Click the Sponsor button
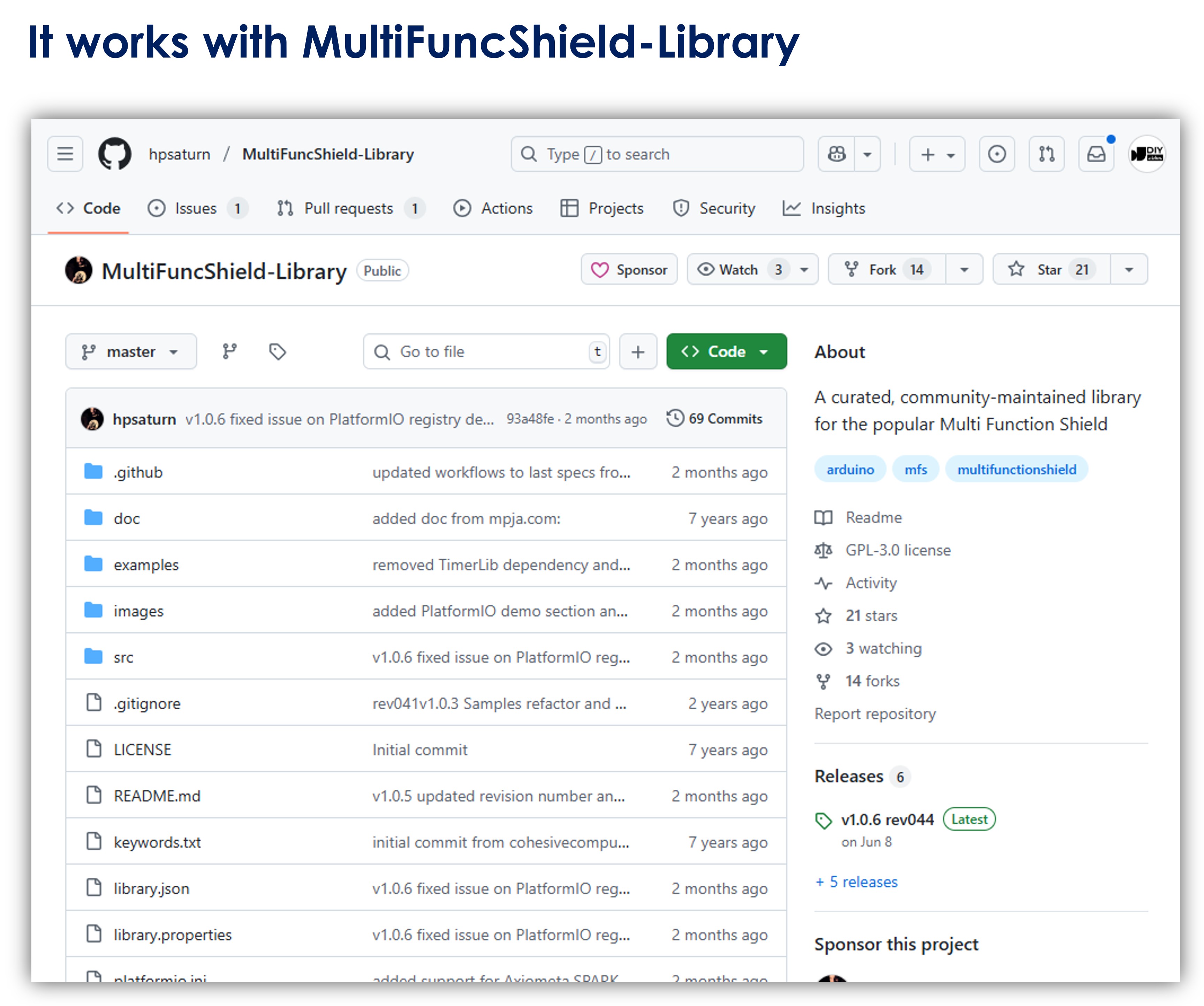Screen dimensions: 1204x1006 coord(629,270)
